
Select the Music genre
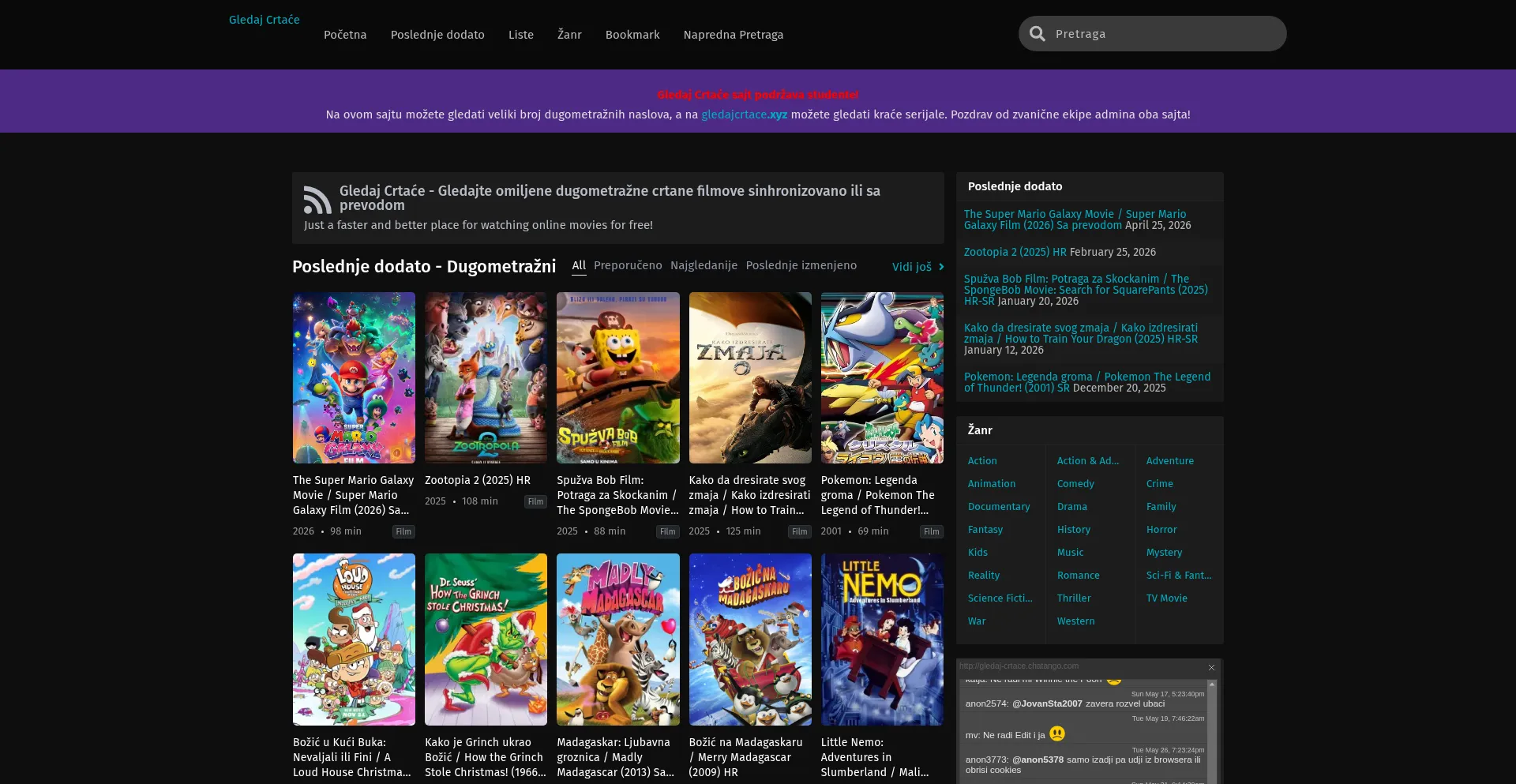[1071, 553]
